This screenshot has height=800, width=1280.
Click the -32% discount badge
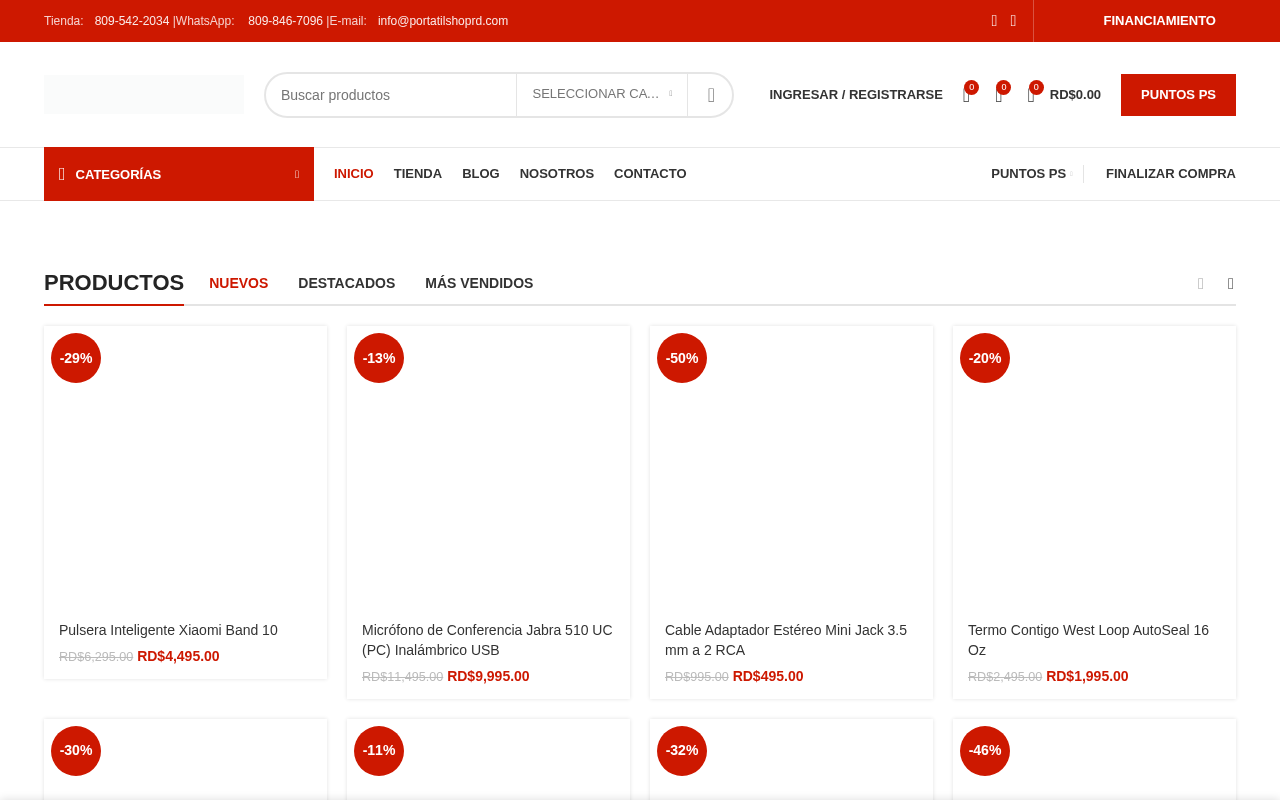[682, 751]
